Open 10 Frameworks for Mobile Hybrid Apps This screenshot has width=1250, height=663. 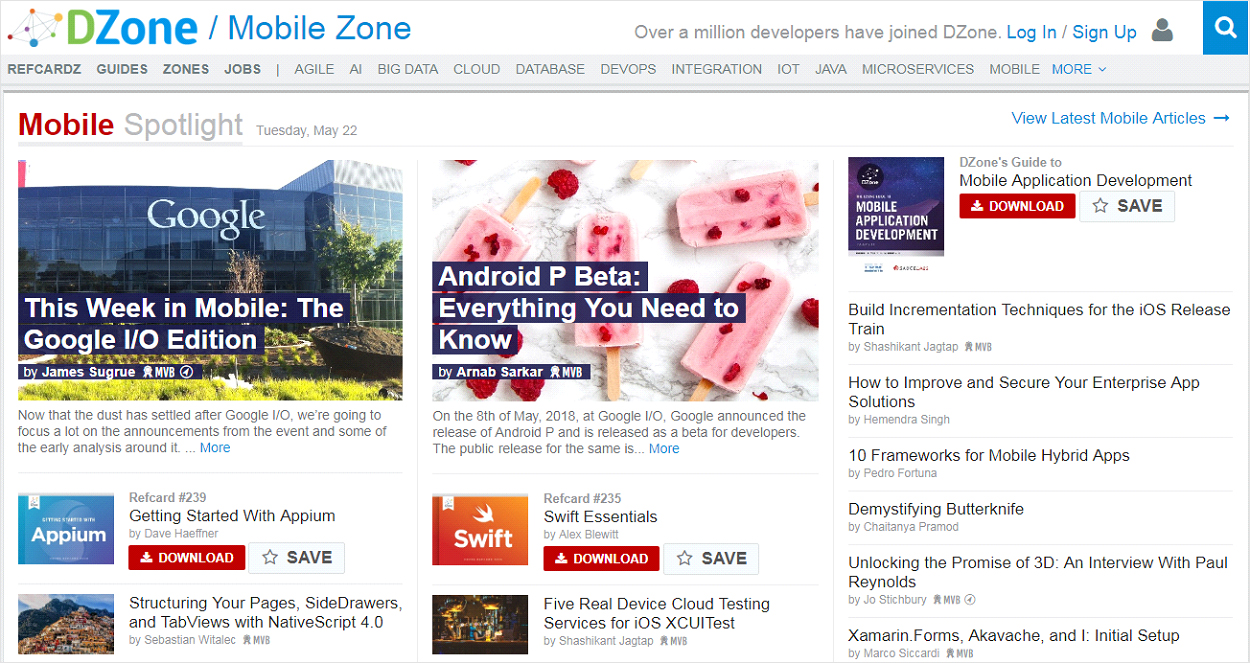(x=988, y=455)
